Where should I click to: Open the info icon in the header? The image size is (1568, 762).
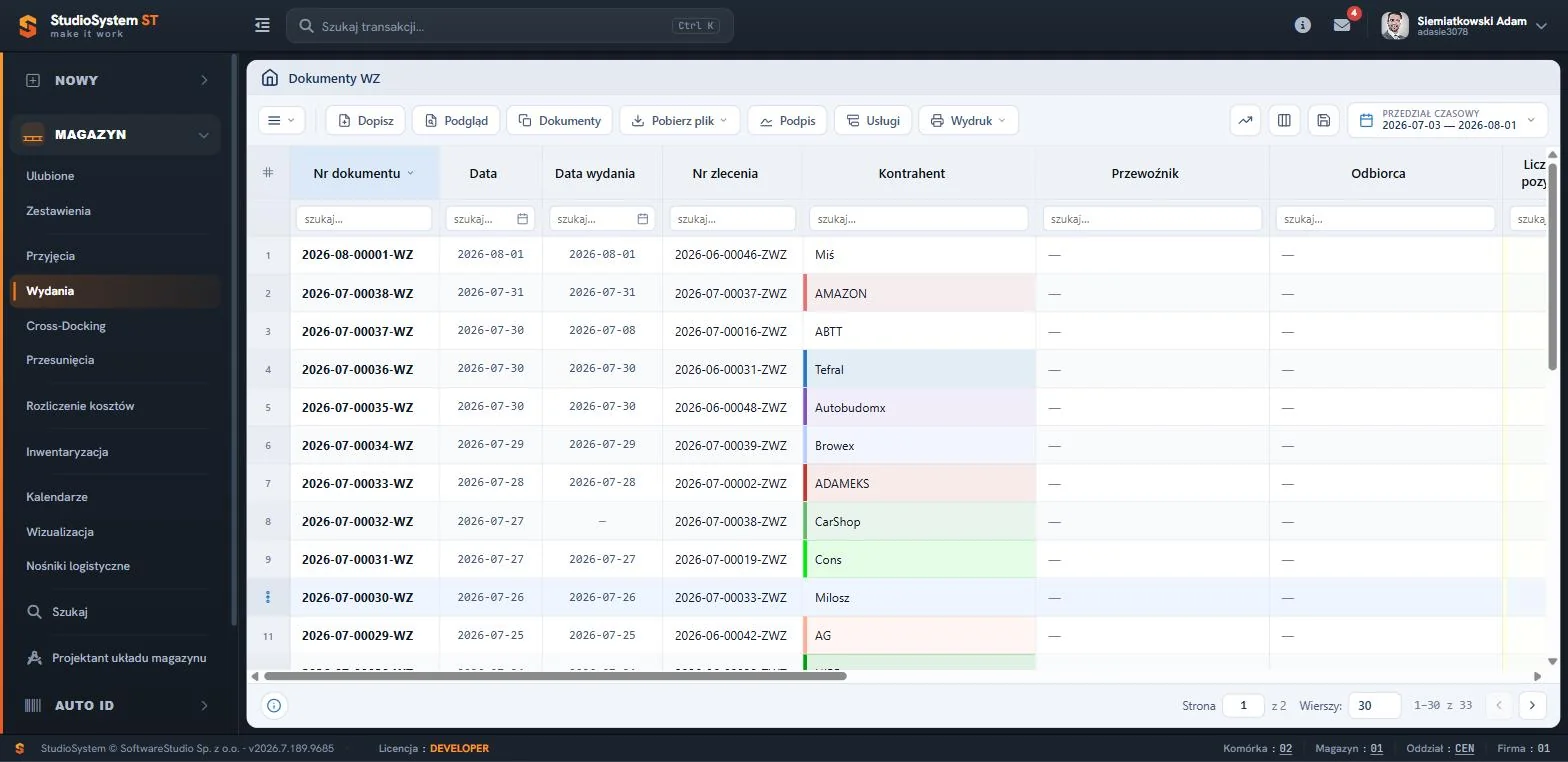click(x=1302, y=26)
